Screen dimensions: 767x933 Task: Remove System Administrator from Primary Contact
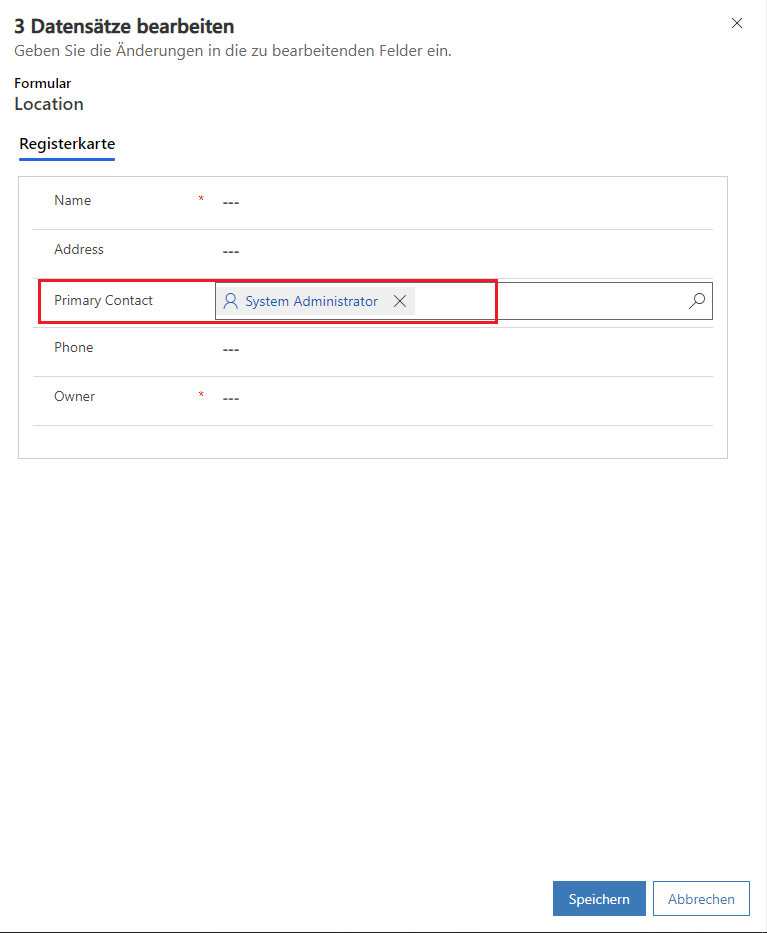click(400, 301)
